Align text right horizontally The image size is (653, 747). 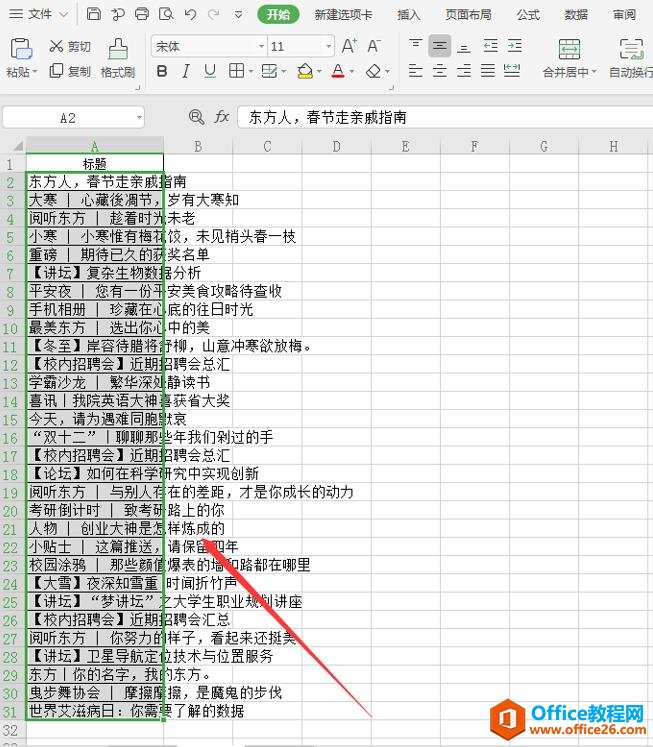pos(463,71)
